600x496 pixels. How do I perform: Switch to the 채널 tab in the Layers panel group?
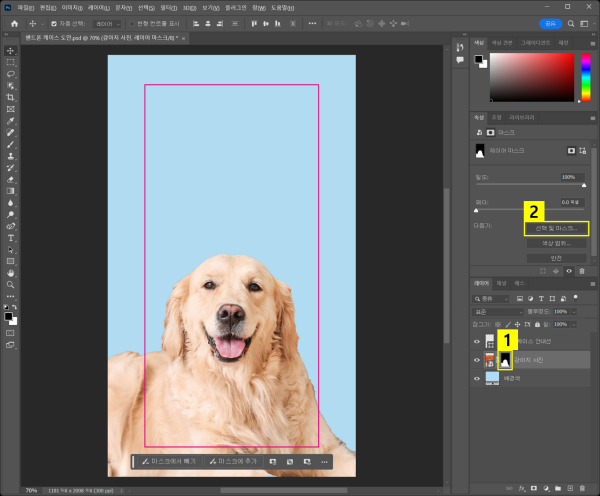pyautogui.click(x=502, y=283)
